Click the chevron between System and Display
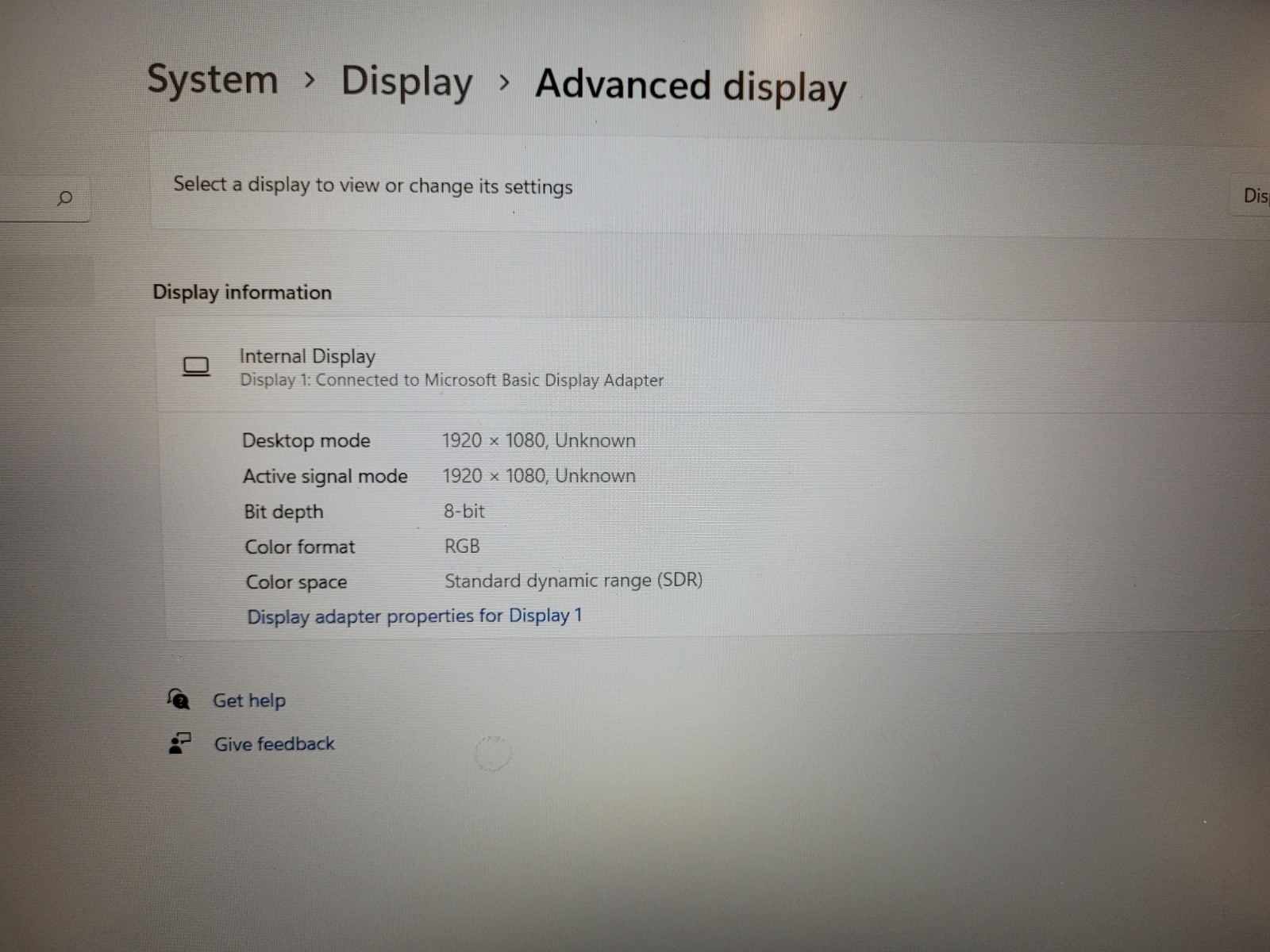The height and width of the screenshot is (952, 1270). [310, 80]
